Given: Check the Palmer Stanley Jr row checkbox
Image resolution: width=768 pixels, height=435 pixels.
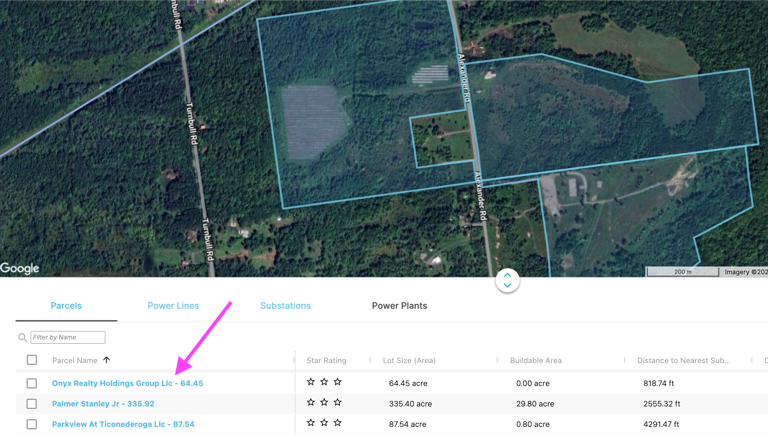Looking at the screenshot, I should 32,404.
